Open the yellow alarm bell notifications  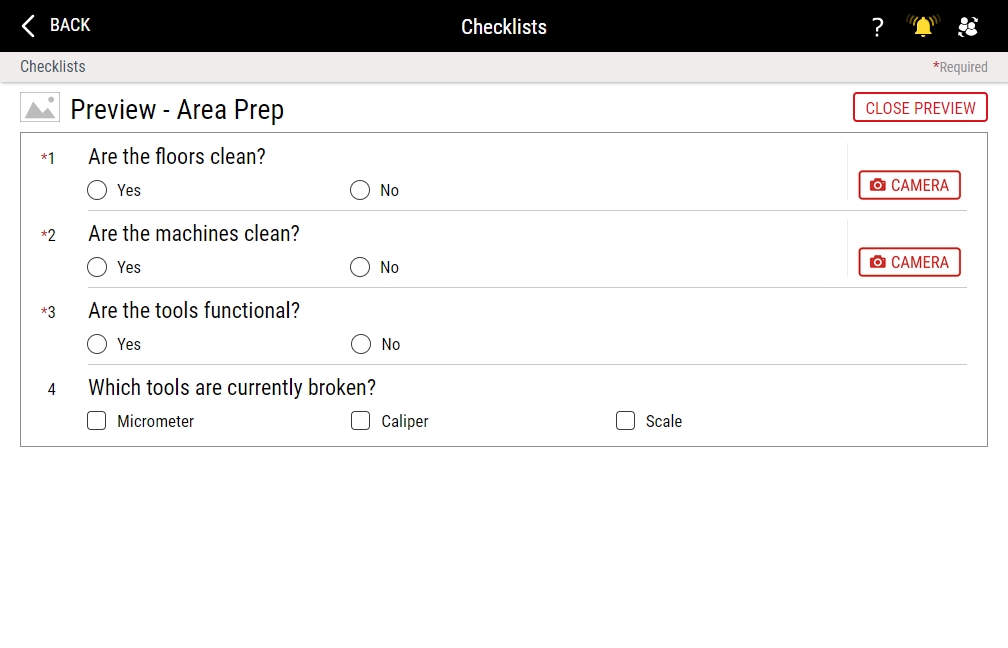tap(923, 27)
